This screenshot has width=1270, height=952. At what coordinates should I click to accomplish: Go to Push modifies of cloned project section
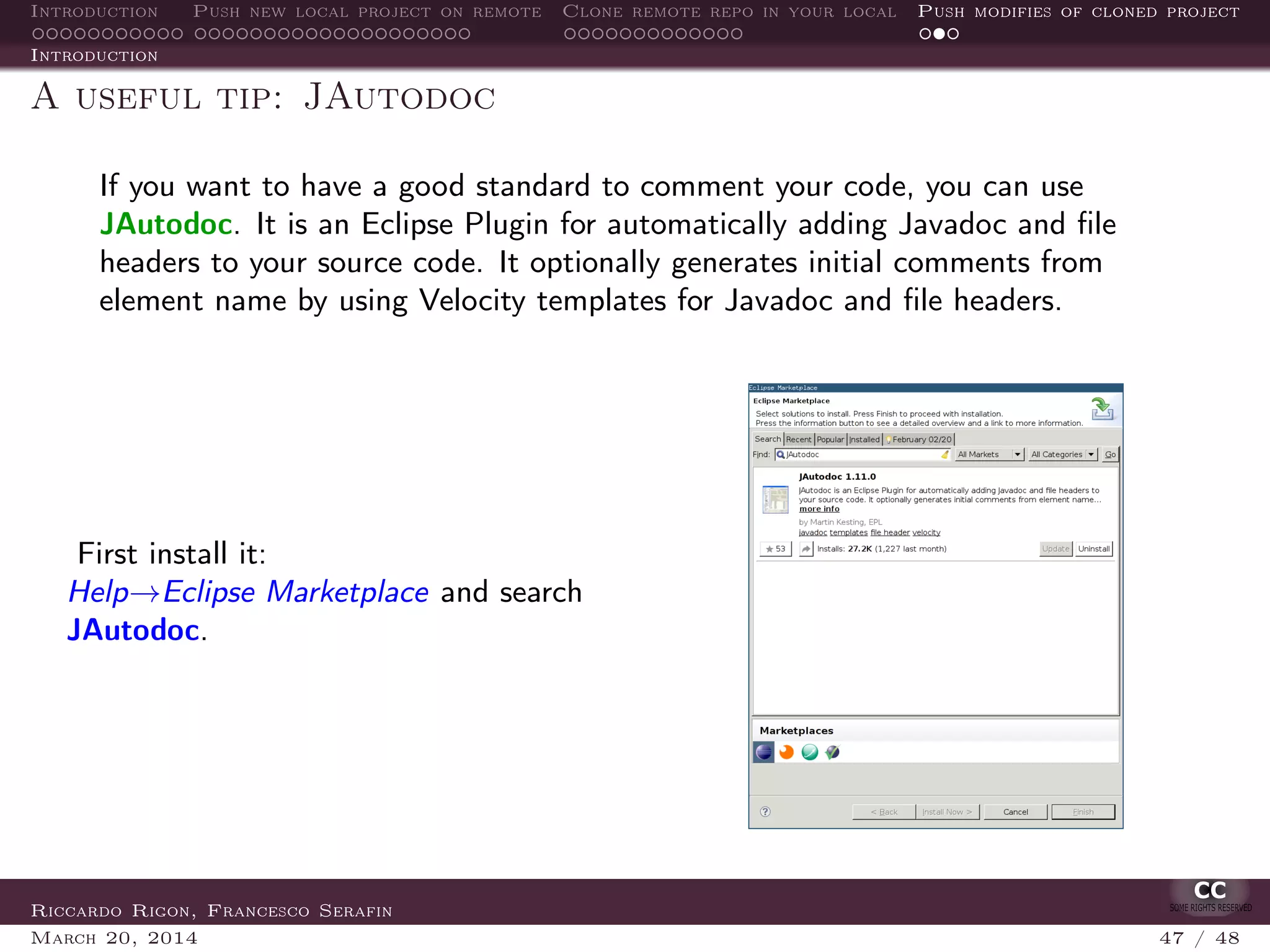(x=1079, y=12)
